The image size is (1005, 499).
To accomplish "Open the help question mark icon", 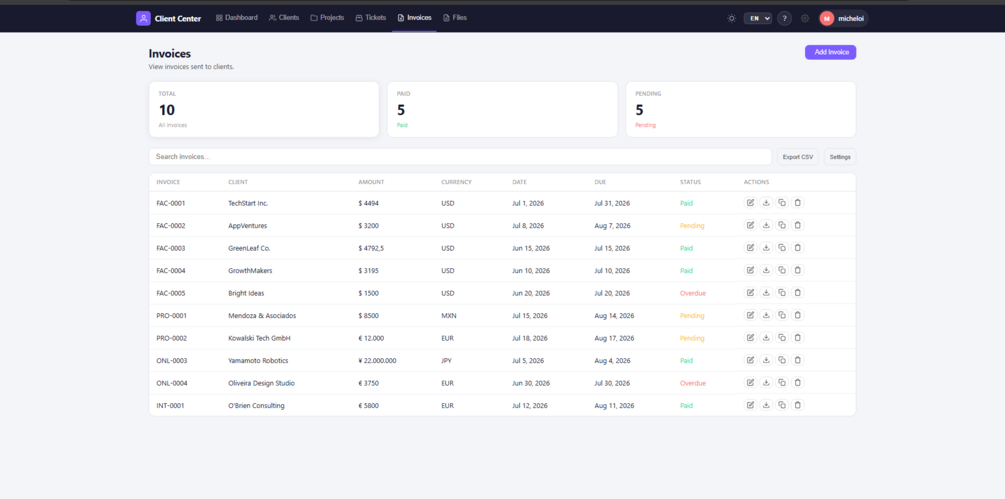I will (785, 19).
